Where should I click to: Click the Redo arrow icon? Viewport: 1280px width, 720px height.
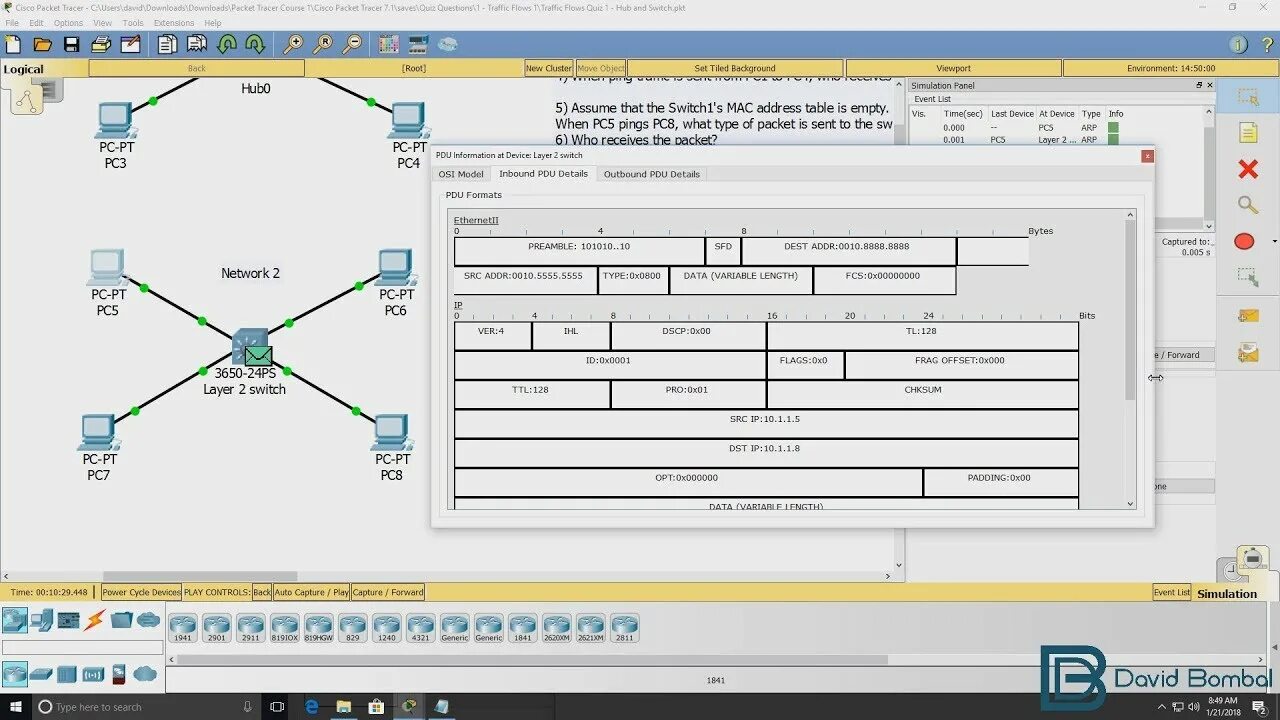point(255,44)
